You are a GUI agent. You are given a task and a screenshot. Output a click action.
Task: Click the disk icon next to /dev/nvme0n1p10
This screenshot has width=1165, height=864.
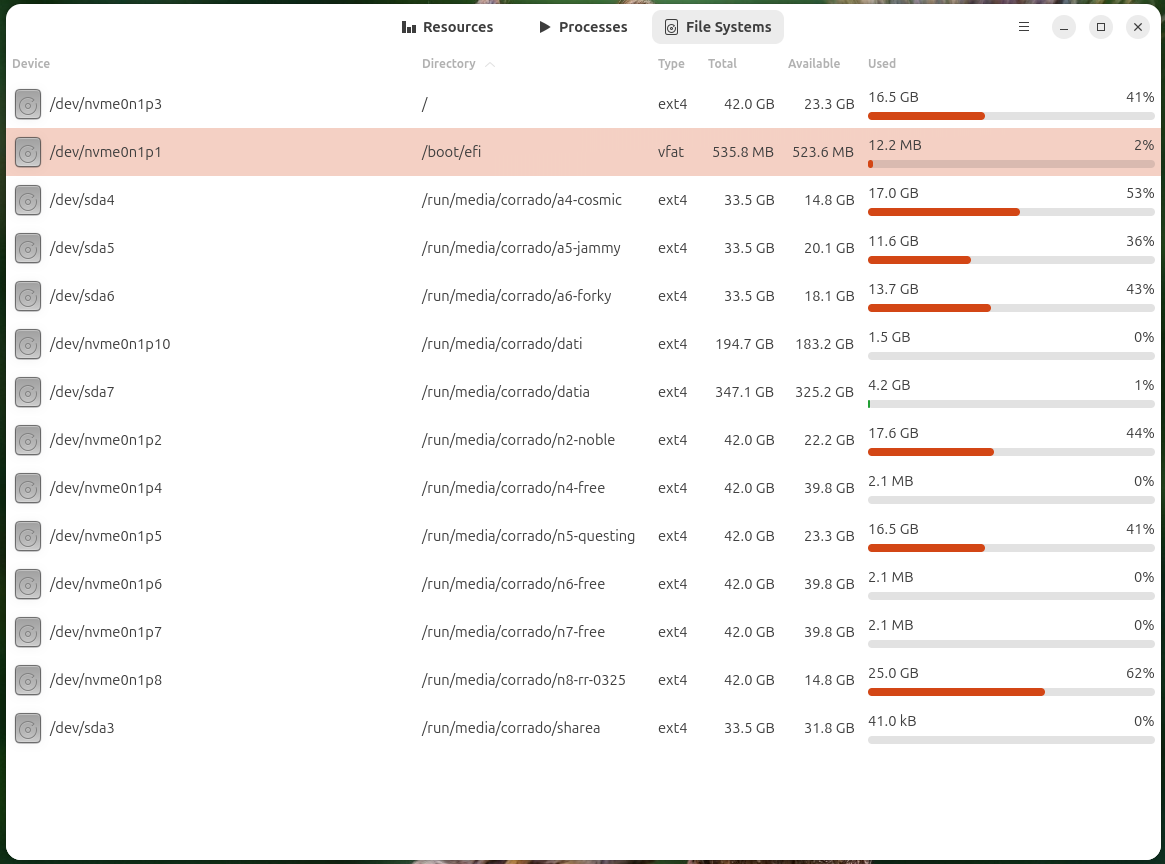(28, 344)
